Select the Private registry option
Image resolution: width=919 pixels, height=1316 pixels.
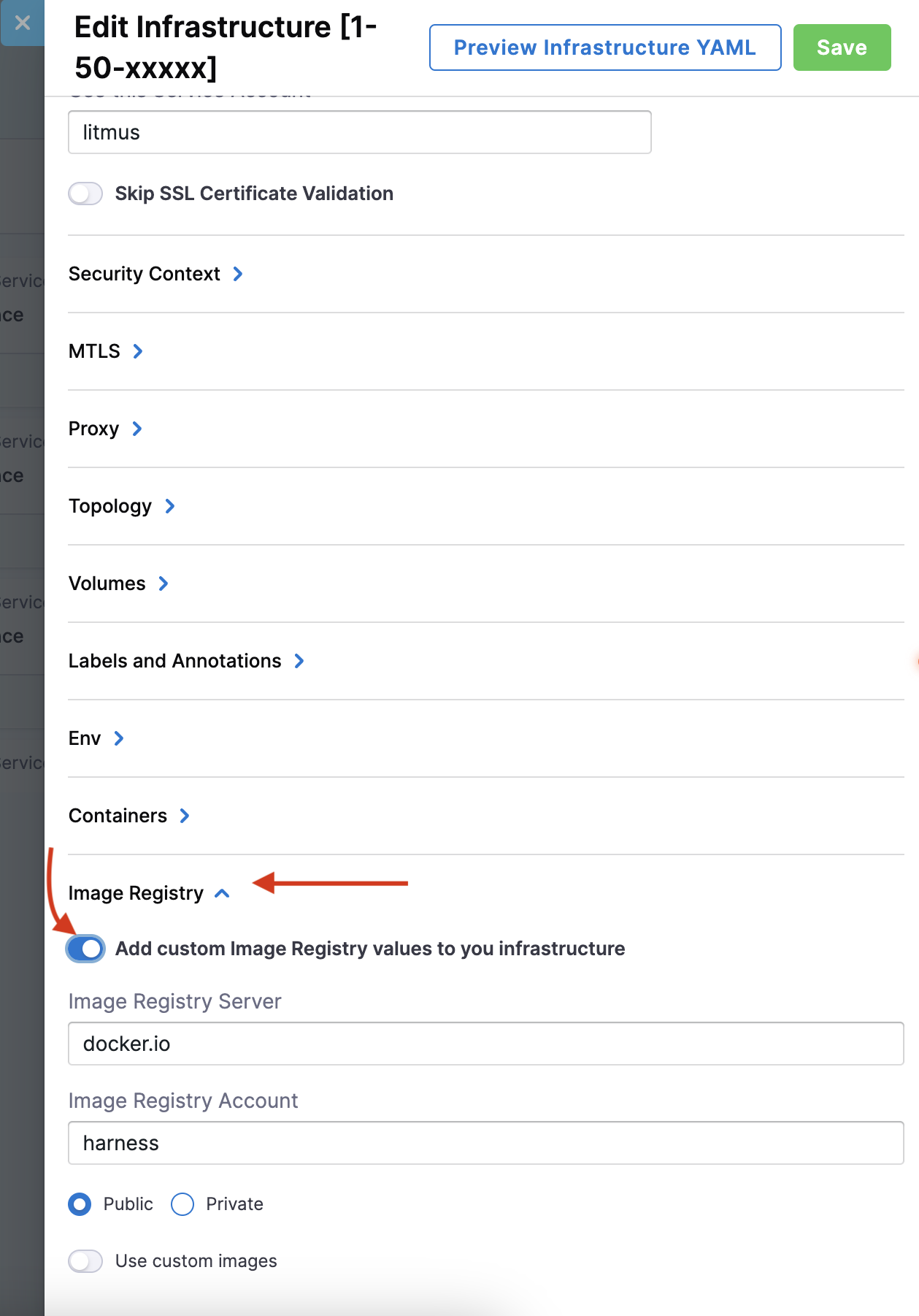click(182, 1204)
